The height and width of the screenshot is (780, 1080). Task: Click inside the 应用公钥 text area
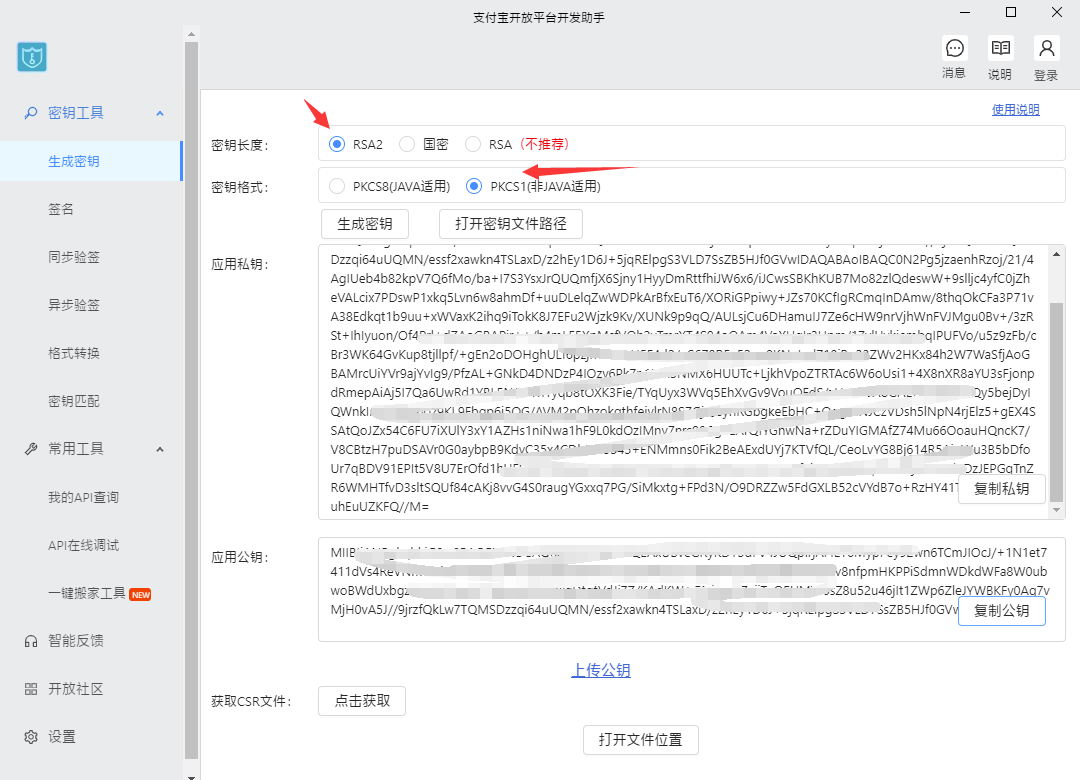[692, 590]
